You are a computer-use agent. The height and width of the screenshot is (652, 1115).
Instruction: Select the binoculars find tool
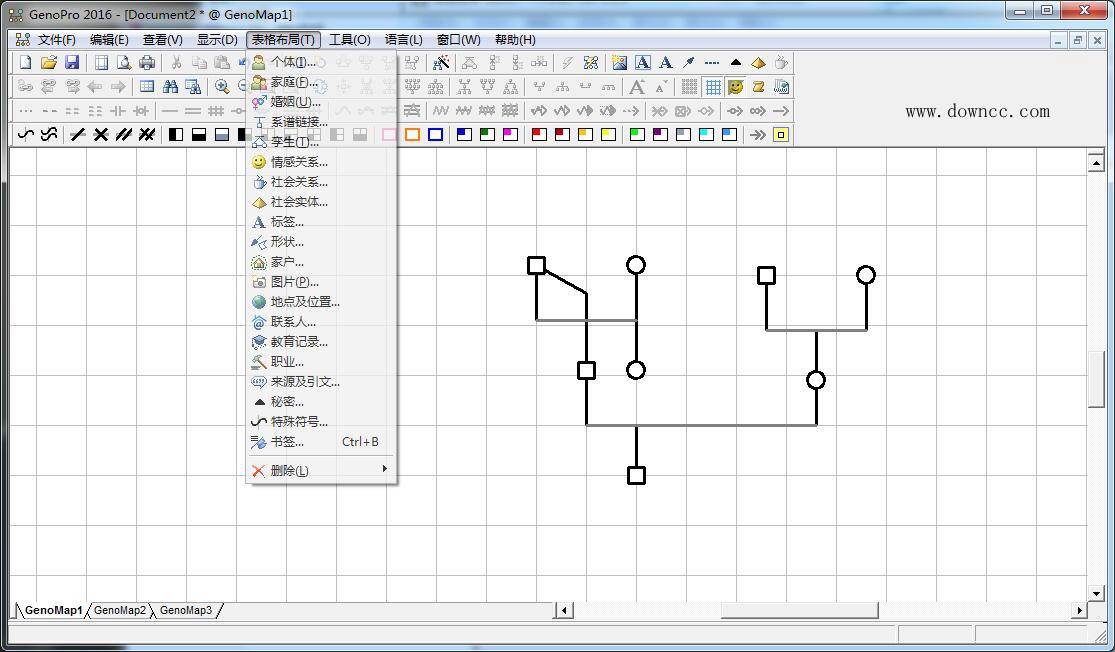(x=172, y=85)
